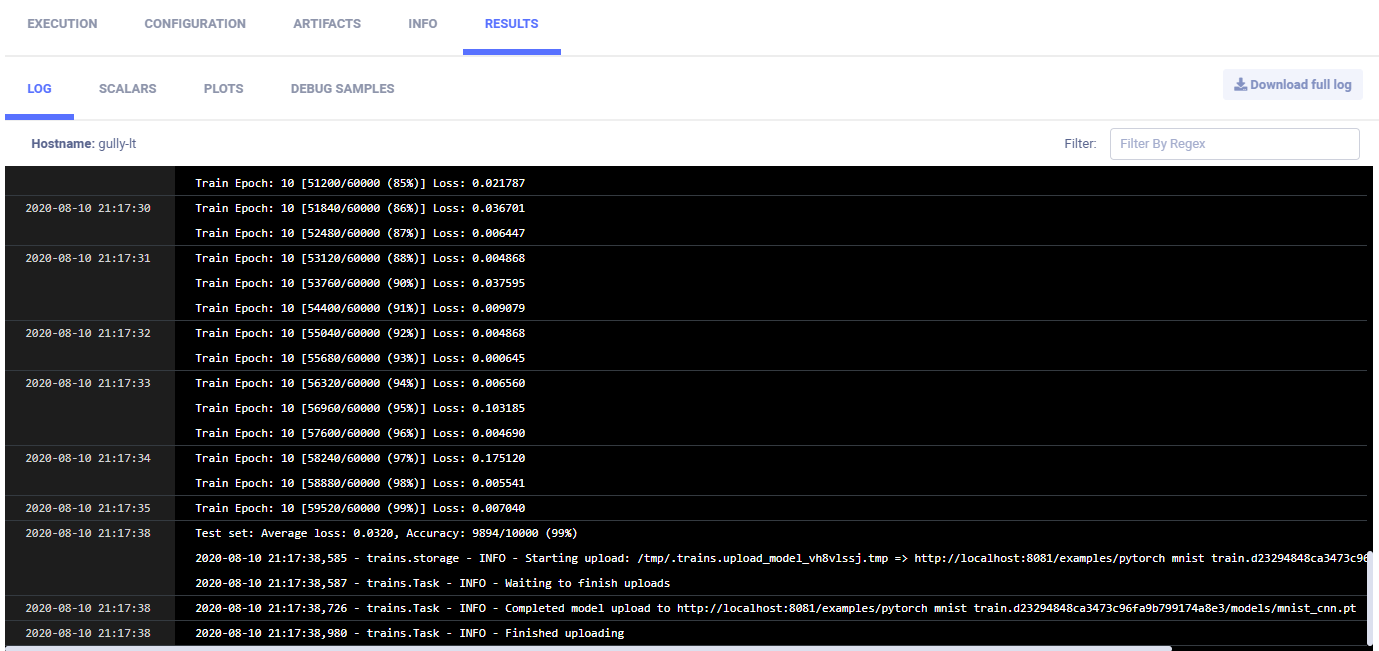
Task: Select the Log sub-tab
Action: click(40, 89)
